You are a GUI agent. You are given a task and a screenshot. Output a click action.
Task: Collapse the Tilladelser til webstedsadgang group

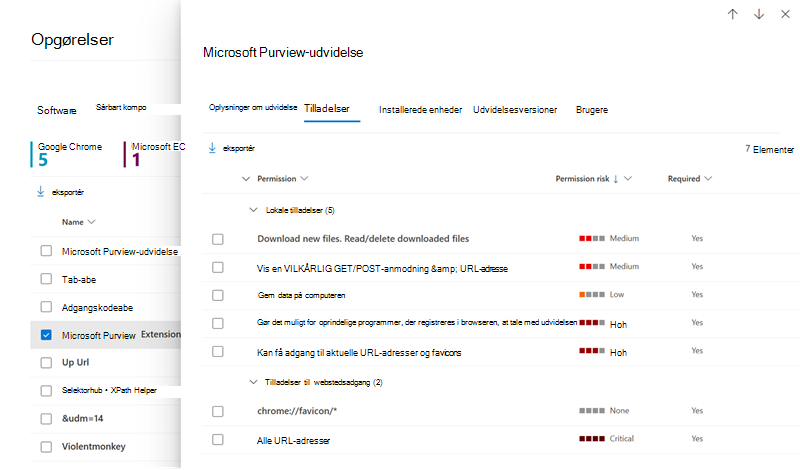253,382
